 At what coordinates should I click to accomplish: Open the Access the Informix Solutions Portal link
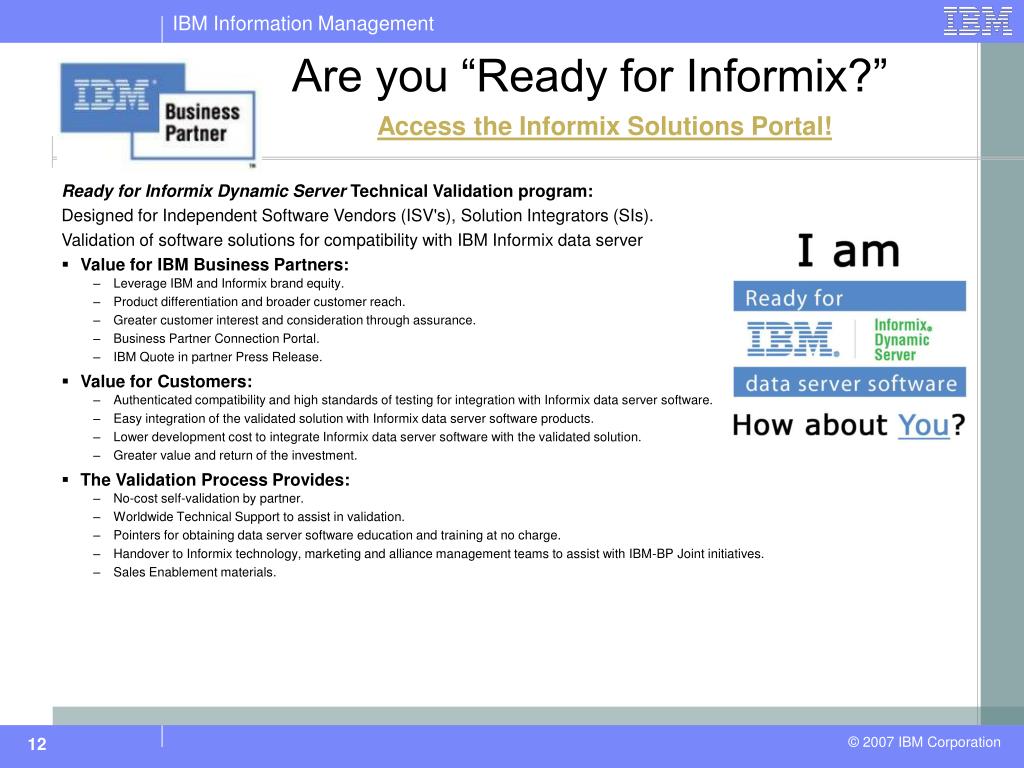coord(604,127)
